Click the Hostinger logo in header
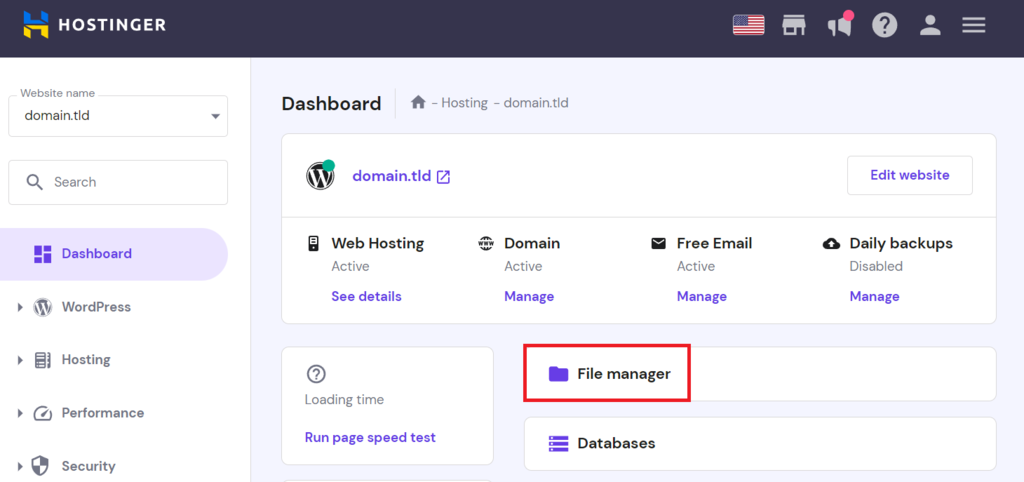The width and height of the screenshot is (1024, 482). tap(95, 24)
